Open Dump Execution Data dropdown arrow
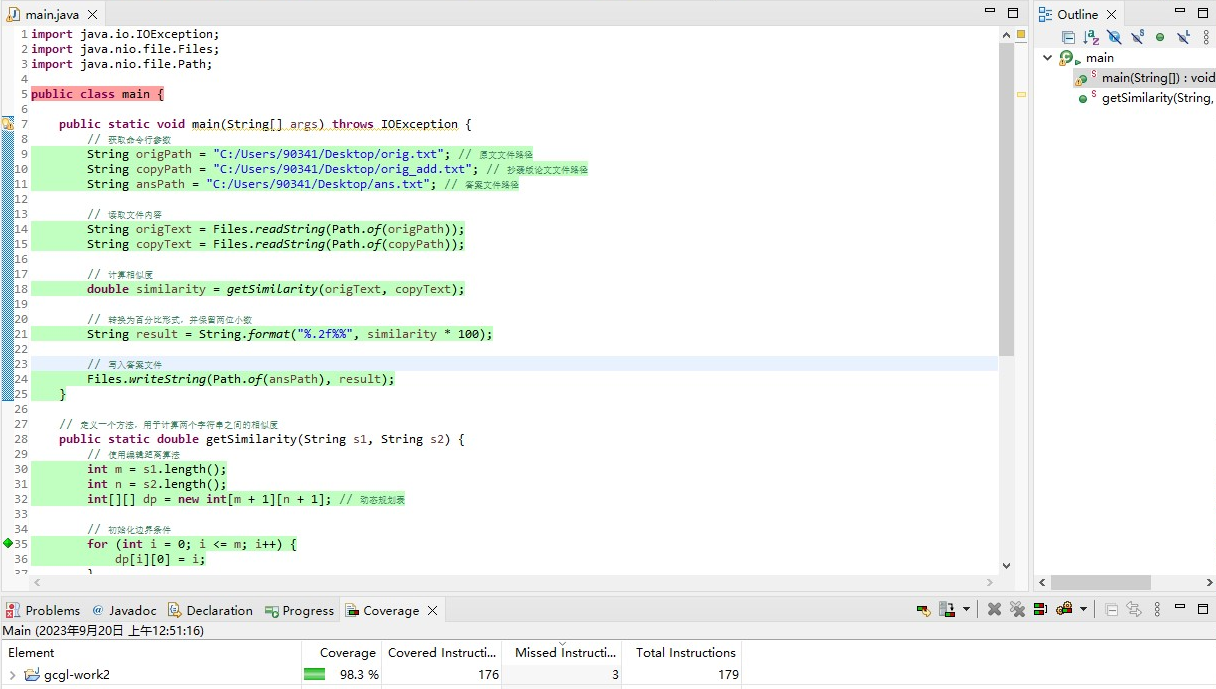1216x689 pixels. point(966,609)
